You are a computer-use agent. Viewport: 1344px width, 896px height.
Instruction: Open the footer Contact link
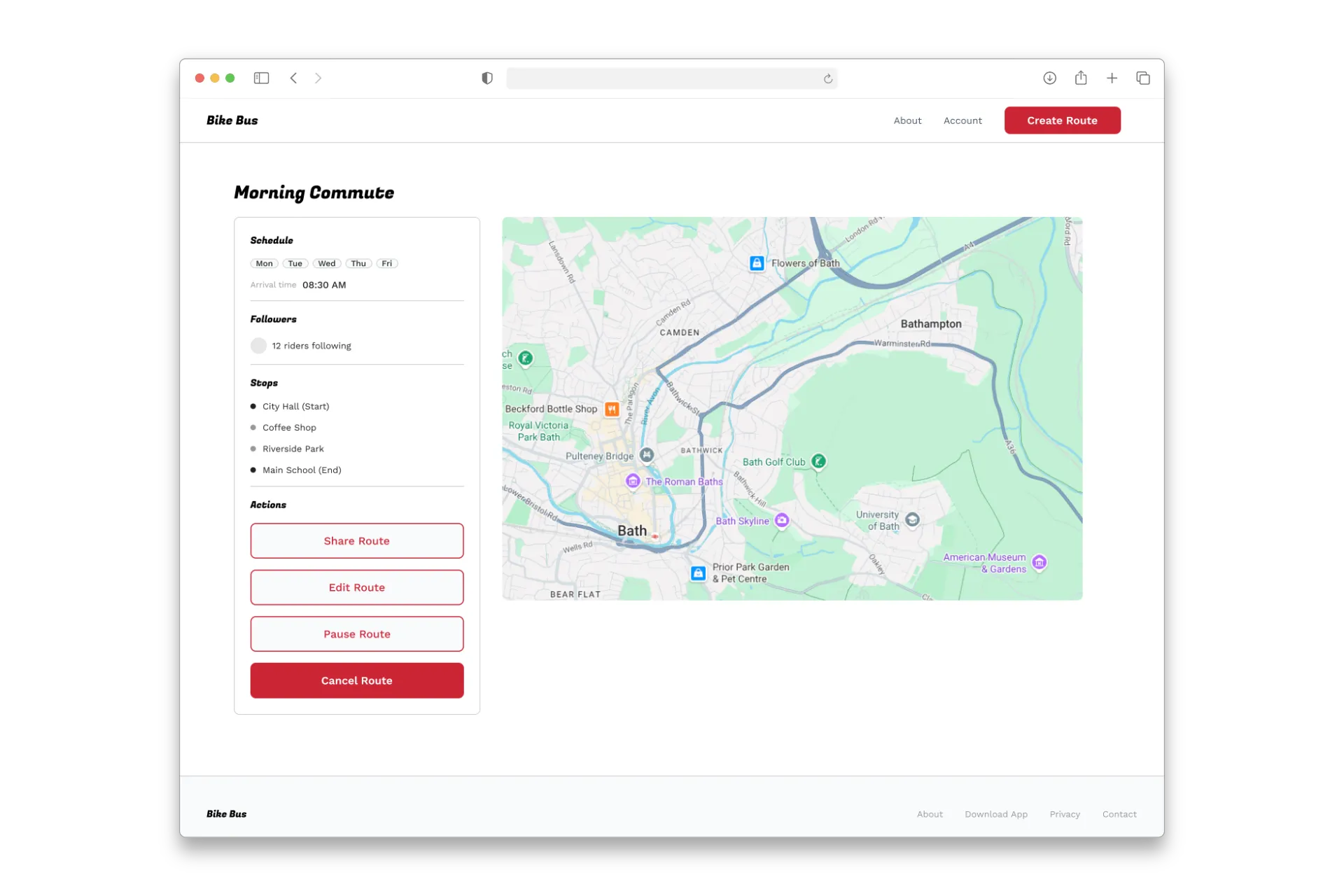pos(1119,814)
